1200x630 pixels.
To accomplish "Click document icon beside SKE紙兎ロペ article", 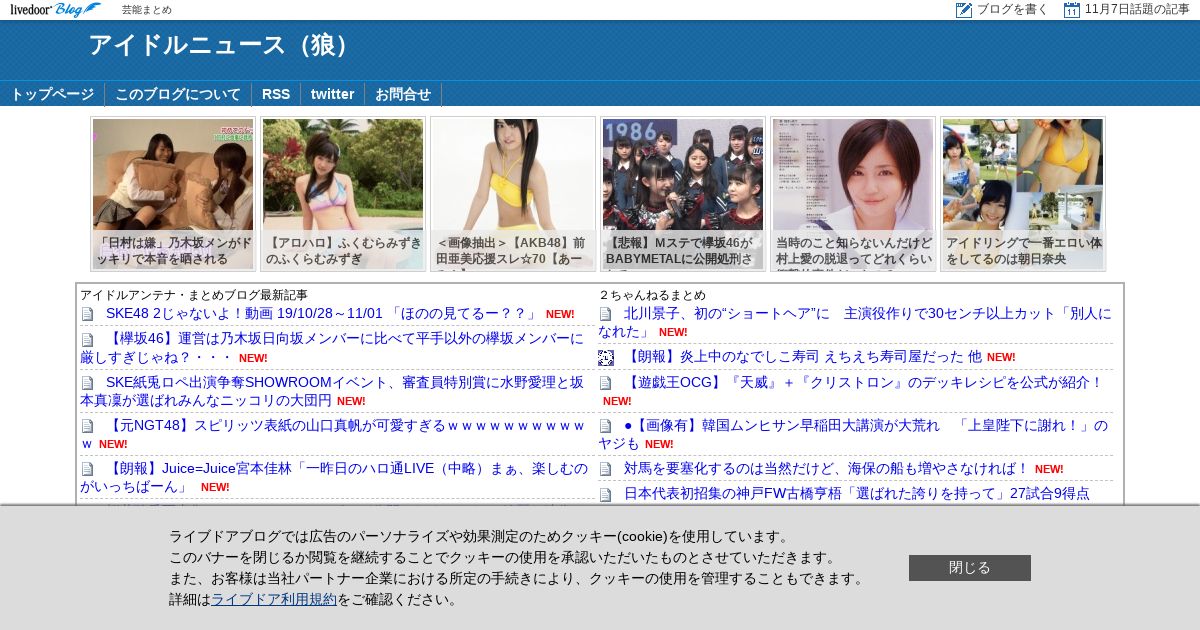I will (87, 383).
